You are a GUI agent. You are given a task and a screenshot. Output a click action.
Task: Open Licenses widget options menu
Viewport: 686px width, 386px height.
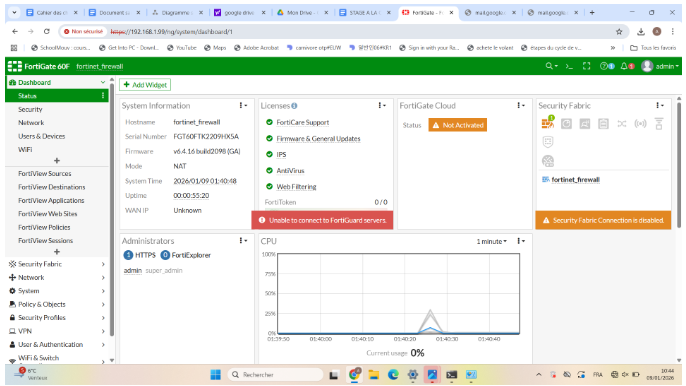382,105
